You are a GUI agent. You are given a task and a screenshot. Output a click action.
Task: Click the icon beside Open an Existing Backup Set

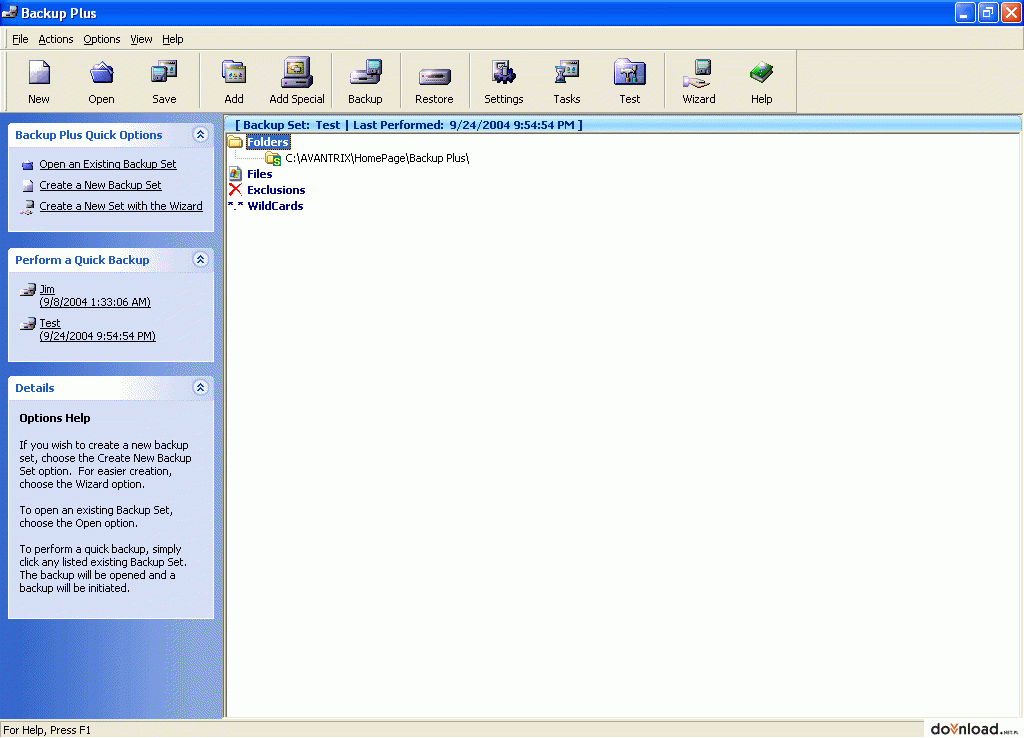click(x=27, y=165)
